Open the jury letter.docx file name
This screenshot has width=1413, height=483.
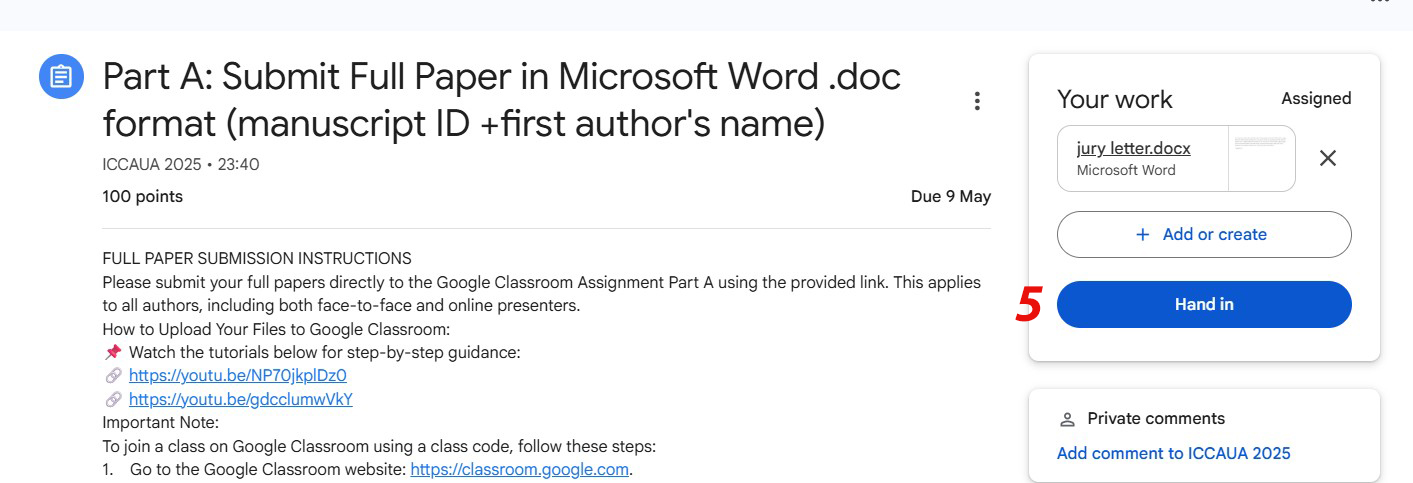1133,149
